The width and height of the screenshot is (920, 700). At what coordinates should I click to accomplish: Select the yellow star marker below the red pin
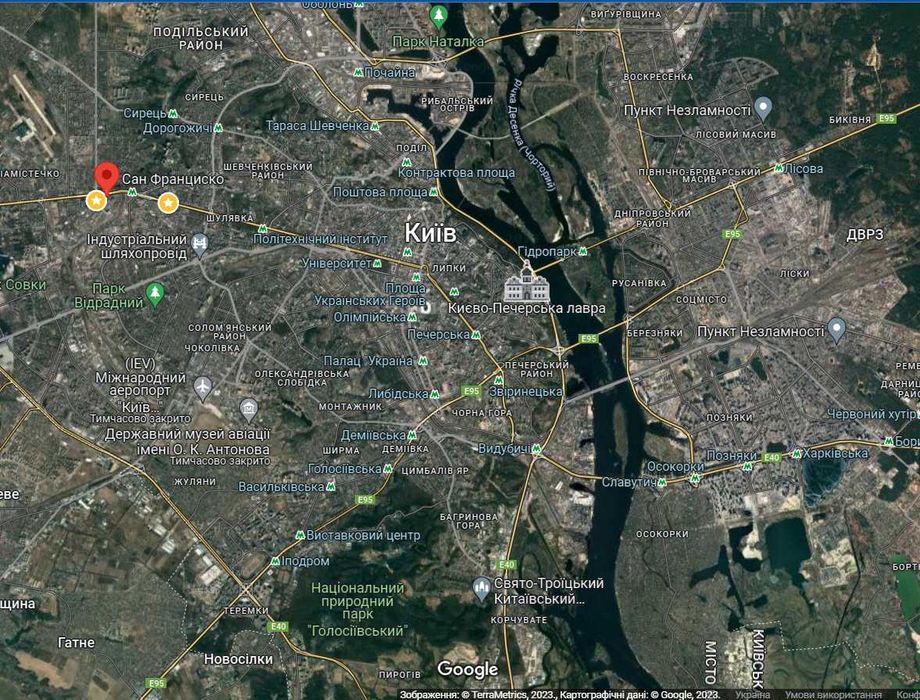click(x=96, y=201)
